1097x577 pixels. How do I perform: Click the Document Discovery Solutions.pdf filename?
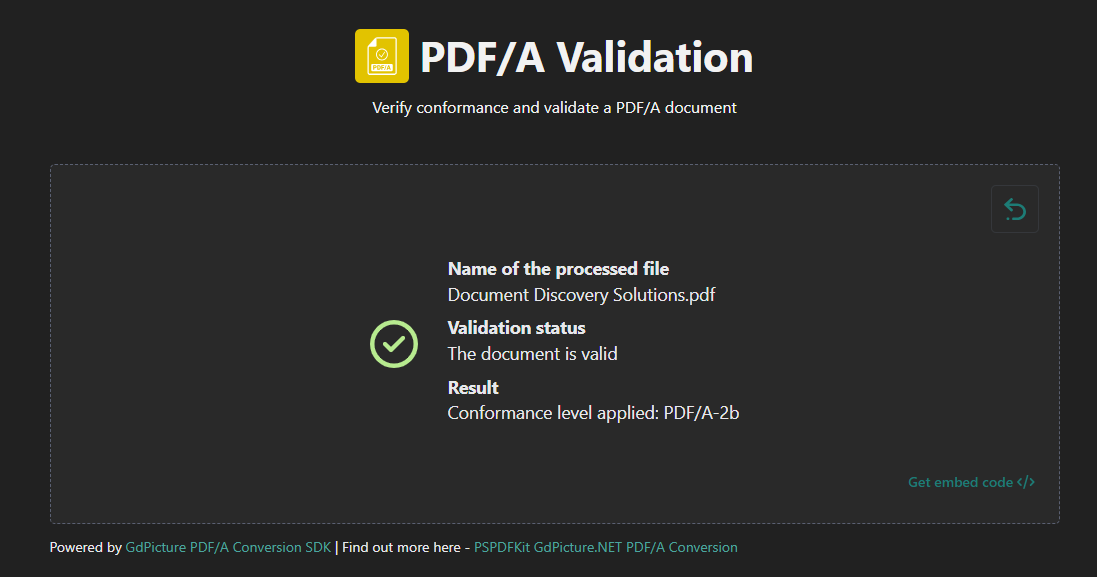click(581, 295)
